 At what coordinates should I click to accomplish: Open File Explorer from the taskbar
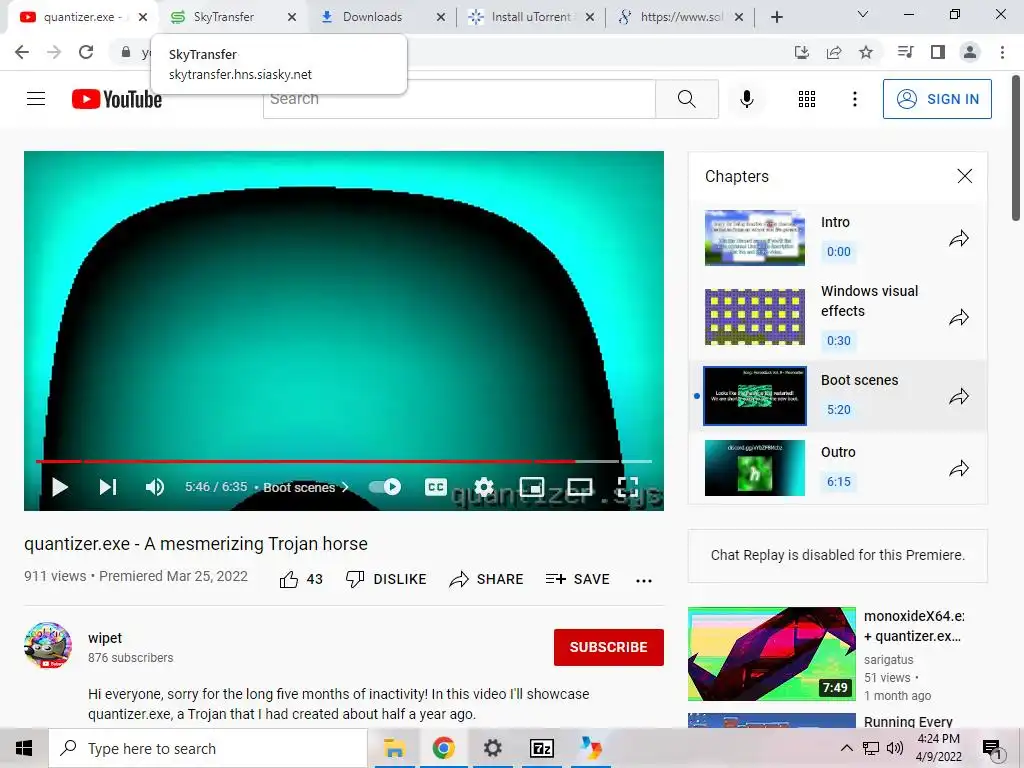(394, 748)
